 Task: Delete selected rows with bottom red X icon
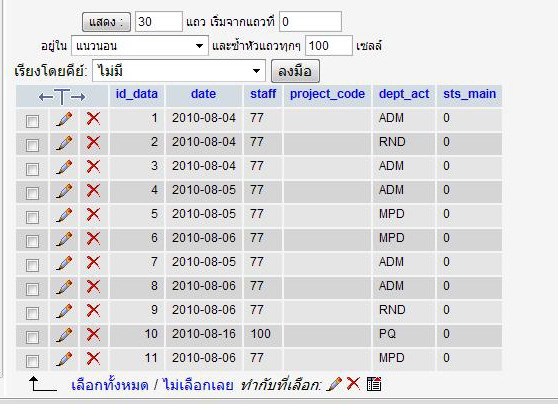(x=353, y=383)
